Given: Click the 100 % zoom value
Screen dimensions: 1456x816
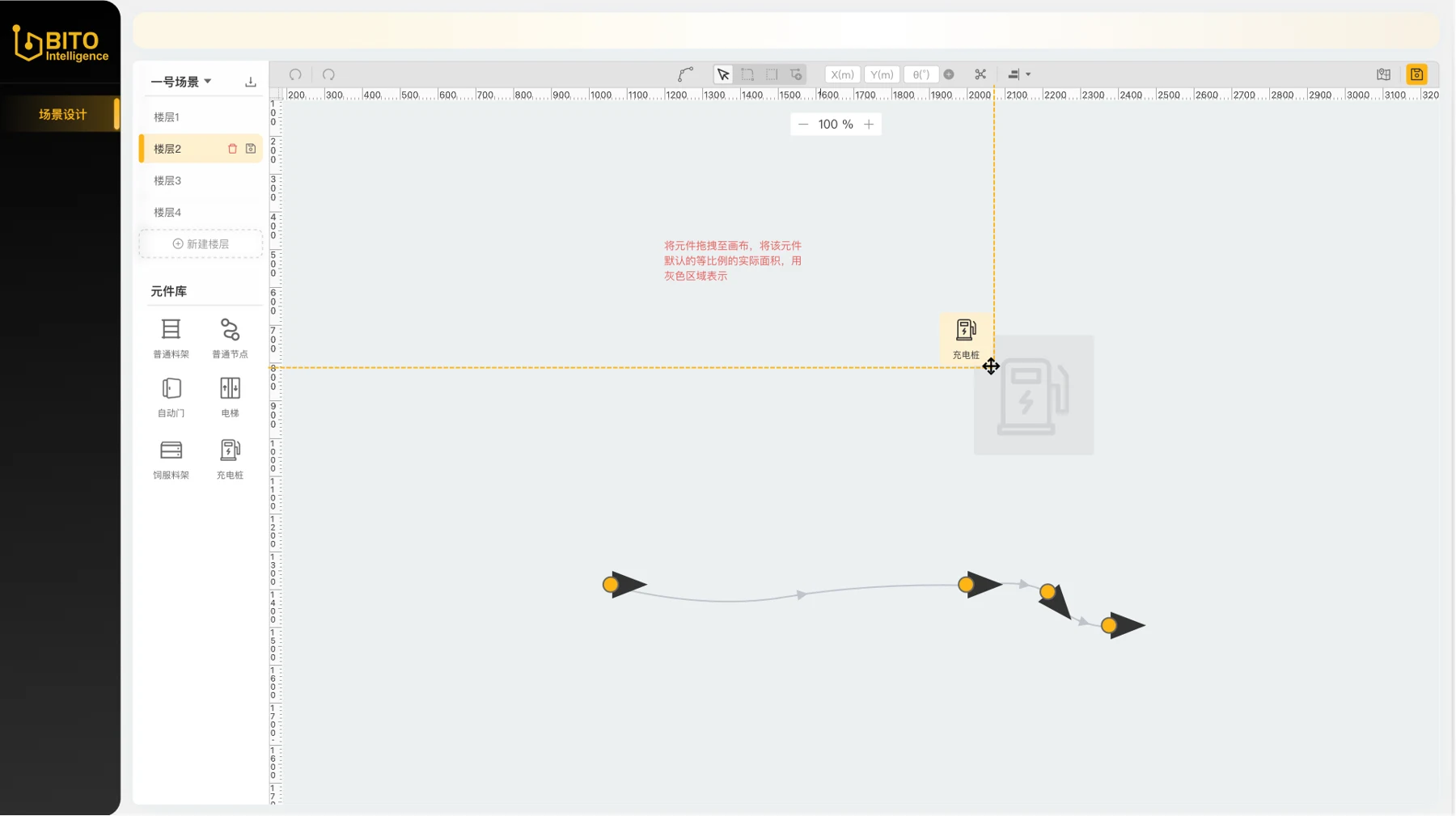Looking at the screenshot, I should tap(836, 125).
